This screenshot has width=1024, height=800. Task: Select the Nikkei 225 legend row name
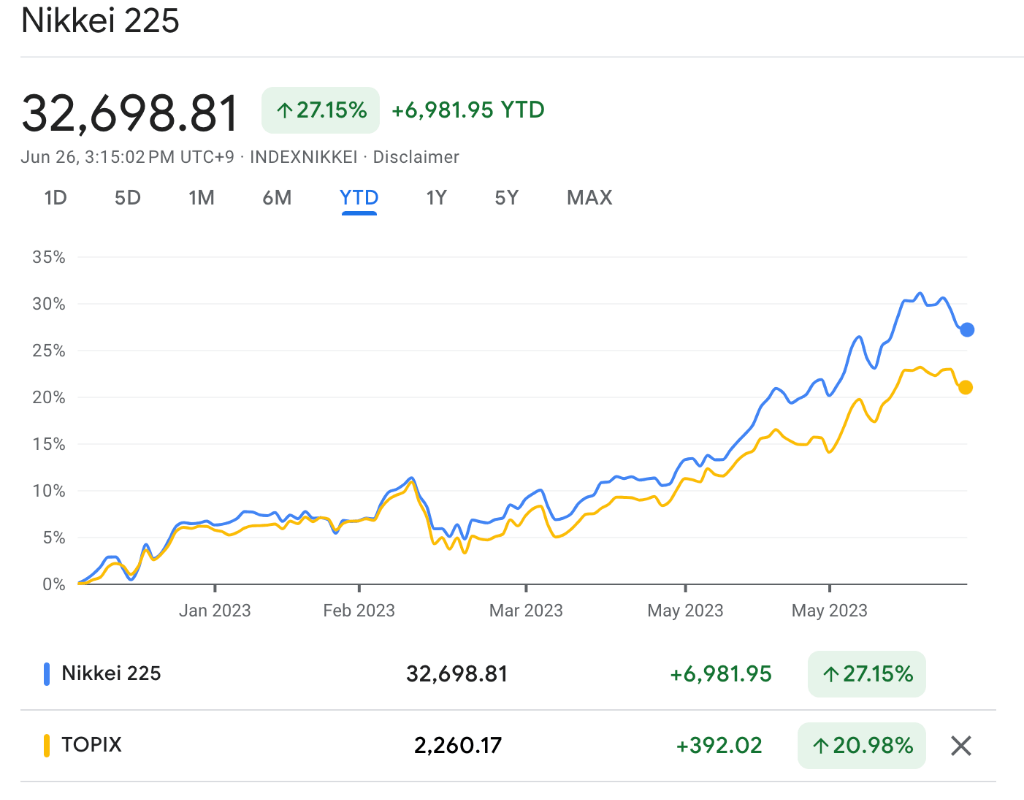pyautogui.click(x=111, y=673)
